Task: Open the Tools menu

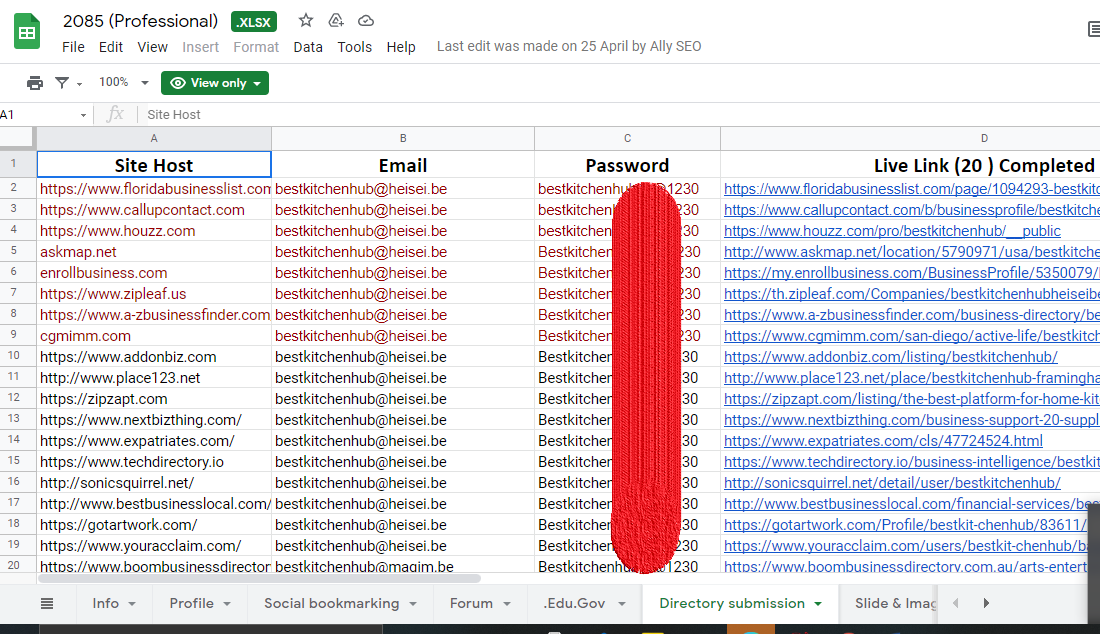Action: 354,47
